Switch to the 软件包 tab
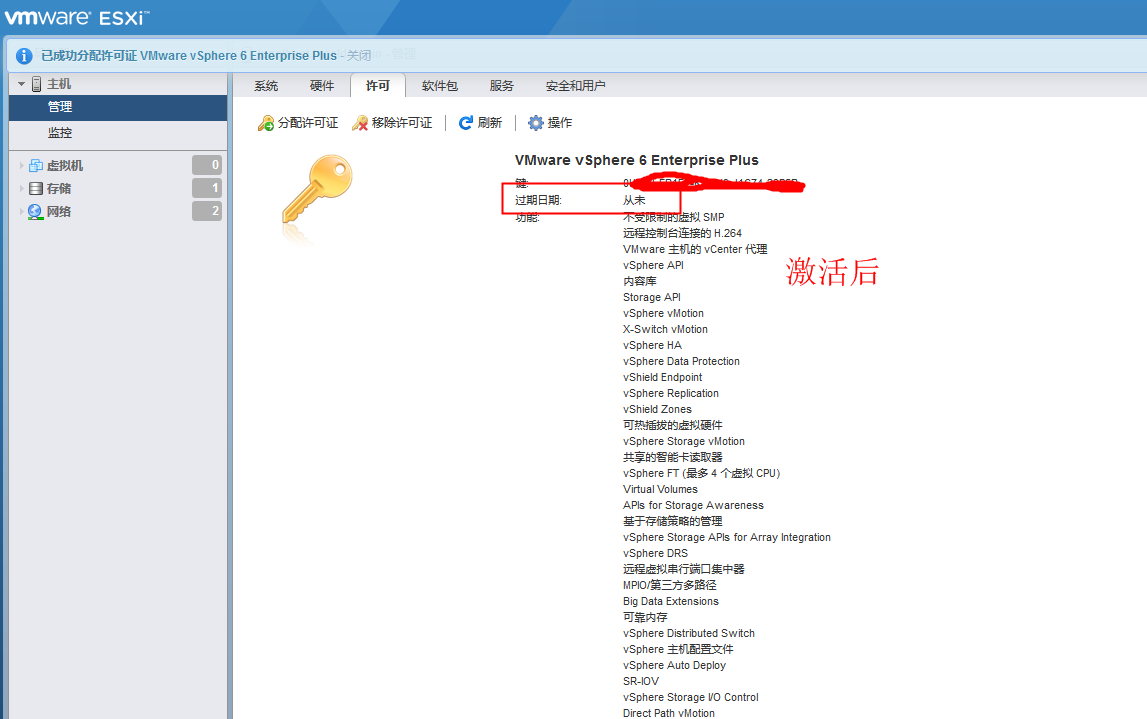The height and width of the screenshot is (719, 1147). pyautogui.click(x=439, y=86)
